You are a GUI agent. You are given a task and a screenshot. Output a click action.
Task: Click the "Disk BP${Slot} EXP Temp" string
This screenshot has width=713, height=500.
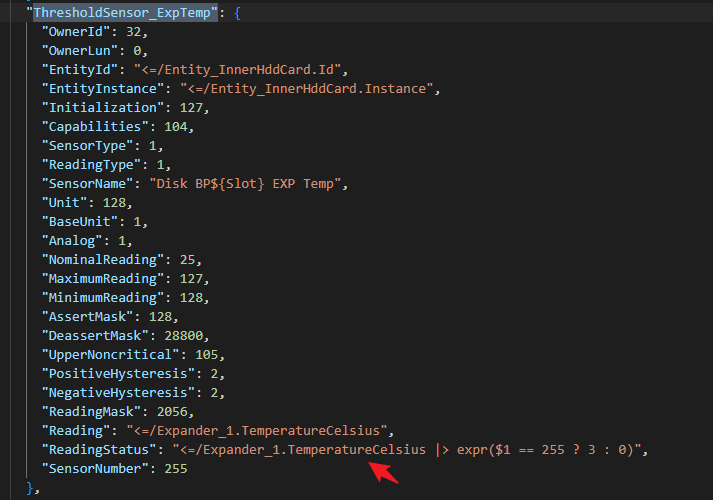tap(247, 184)
